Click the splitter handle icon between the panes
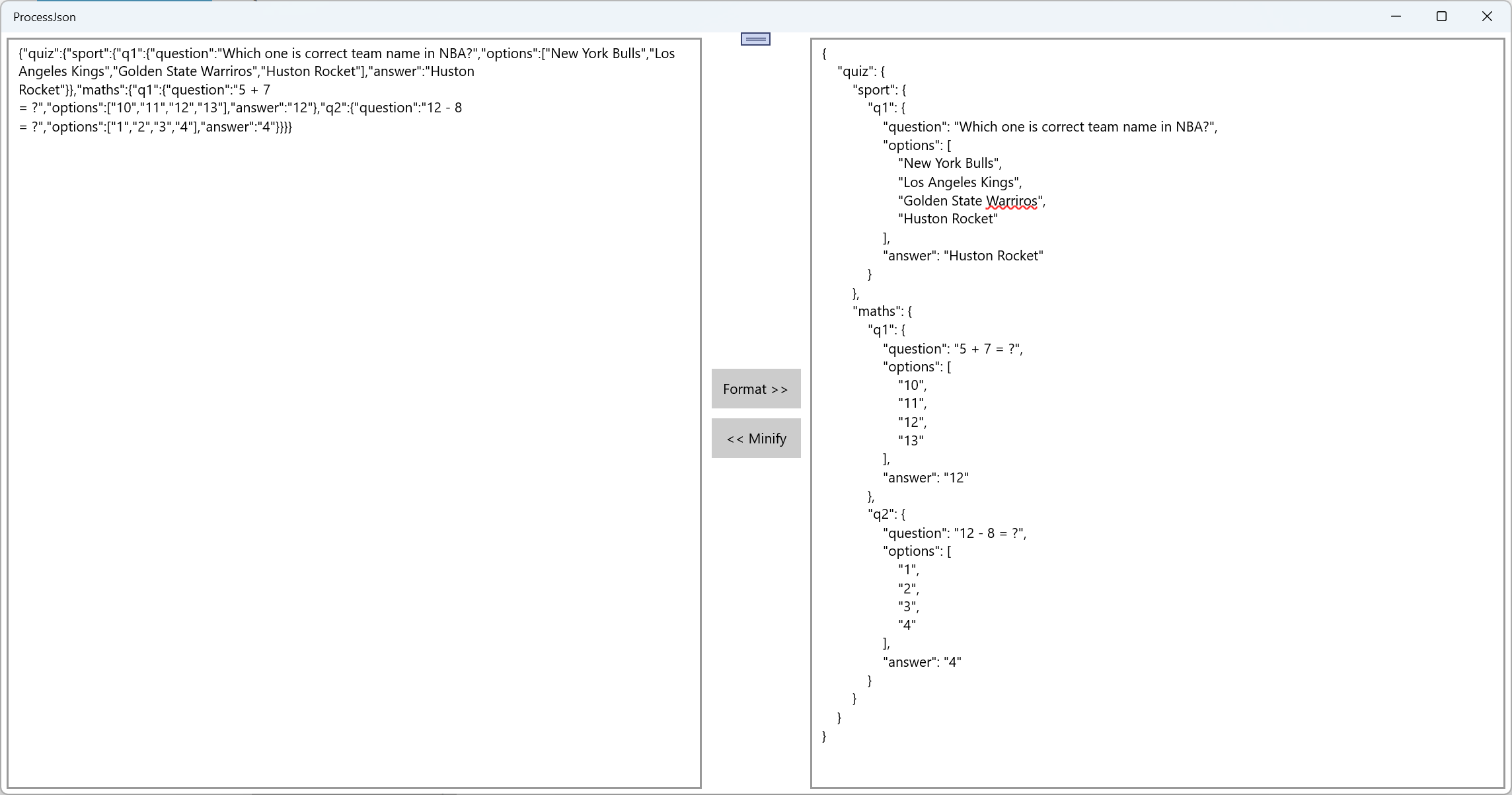Screen dimensions: 1512x795 [x=755, y=38]
